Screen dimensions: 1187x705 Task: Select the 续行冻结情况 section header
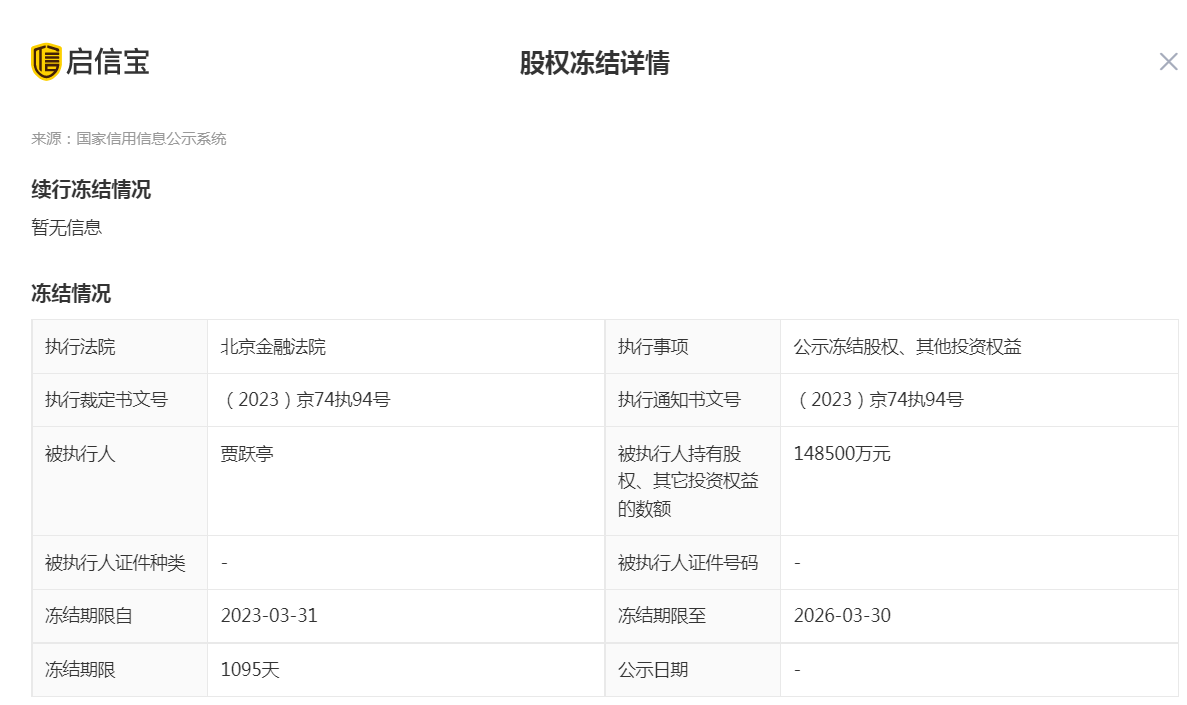(x=89, y=190)
